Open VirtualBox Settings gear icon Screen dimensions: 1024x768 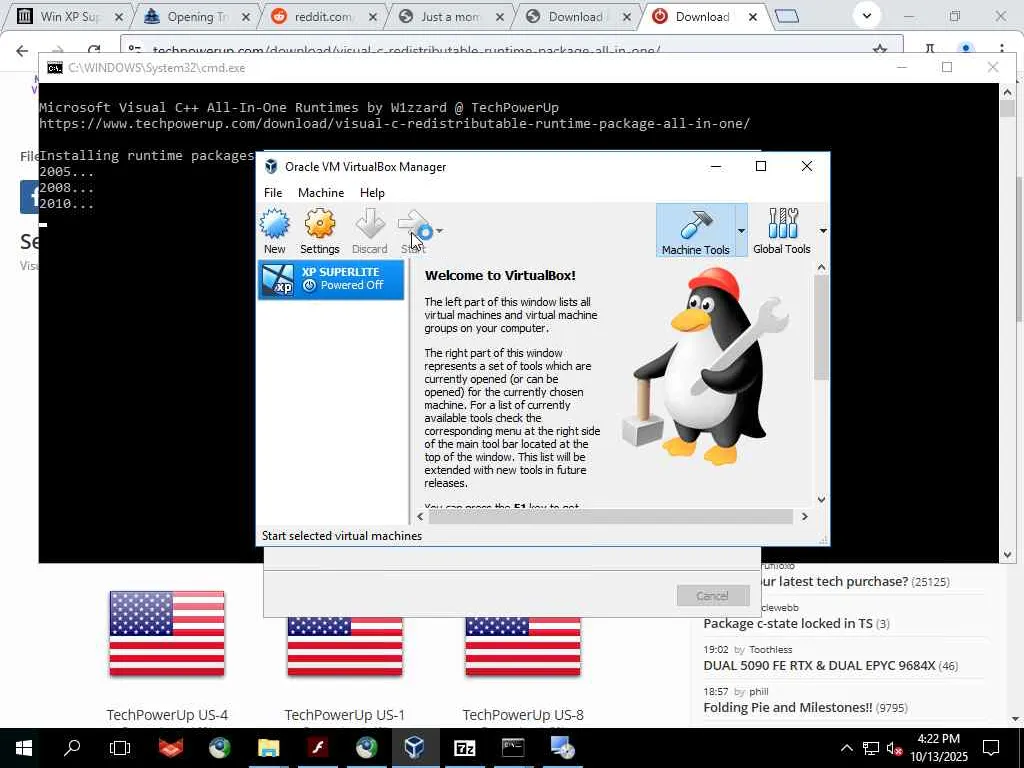[319, 231]
